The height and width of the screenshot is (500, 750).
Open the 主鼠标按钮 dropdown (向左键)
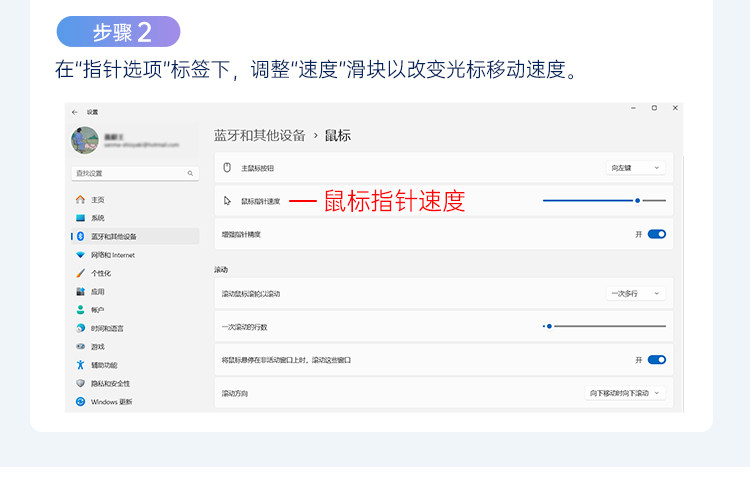pos(636,168)
